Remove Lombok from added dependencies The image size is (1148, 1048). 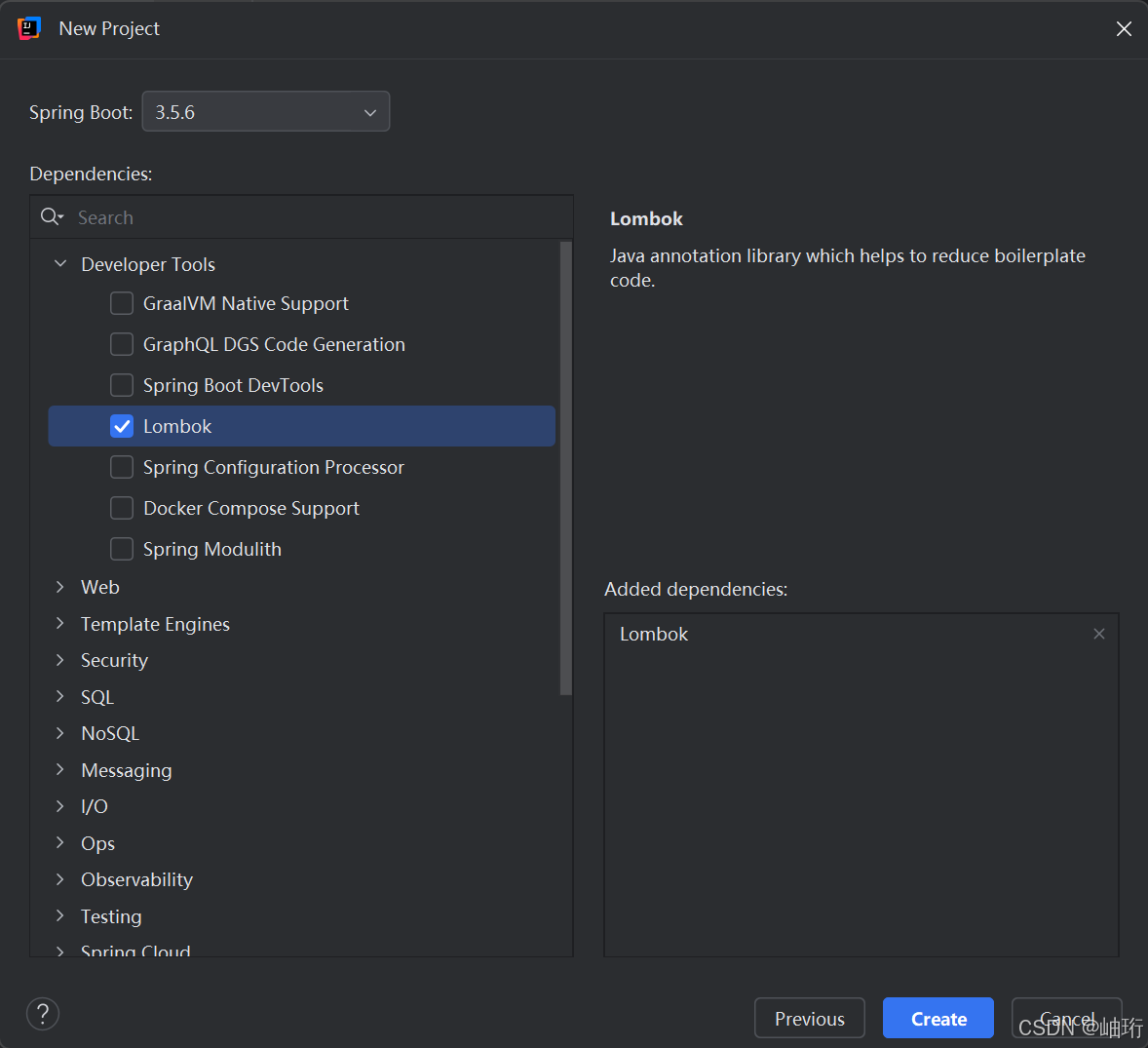(x=1098, y=634)
